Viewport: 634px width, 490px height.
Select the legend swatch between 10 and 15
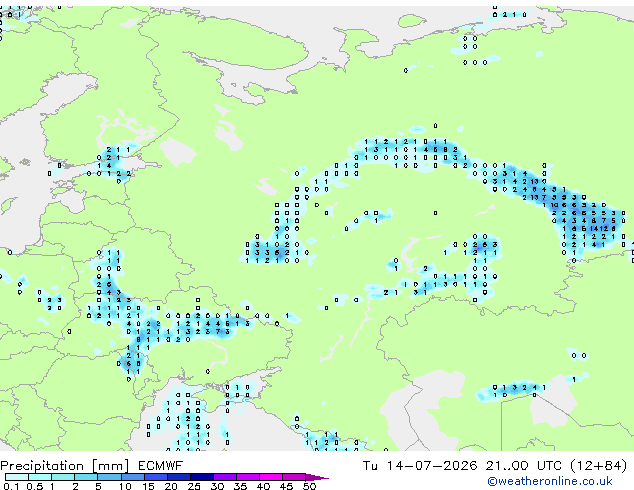coord(133,477)
